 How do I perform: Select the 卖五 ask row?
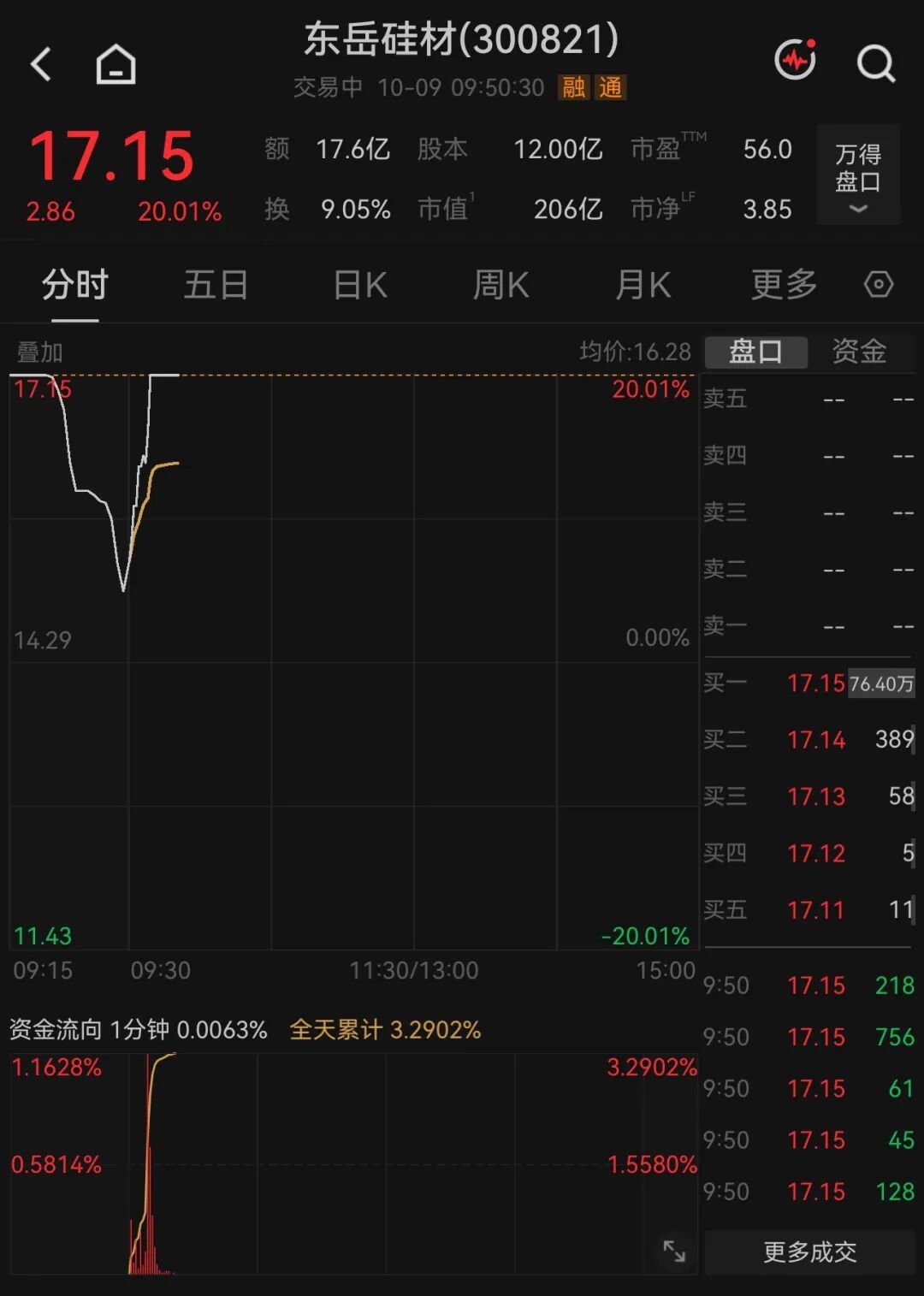pyautogui.click(x=809, y=399)
